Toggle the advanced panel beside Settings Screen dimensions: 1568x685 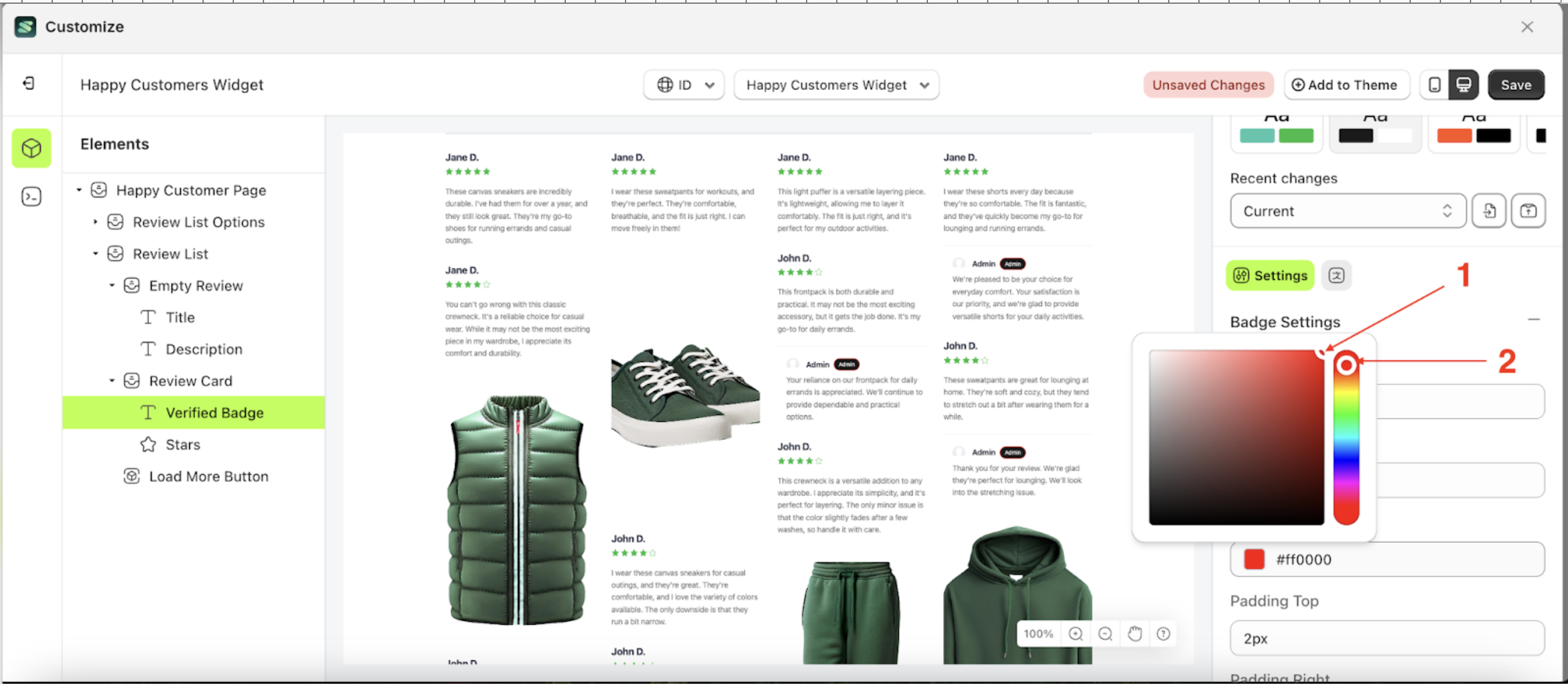pos(1336,275)
